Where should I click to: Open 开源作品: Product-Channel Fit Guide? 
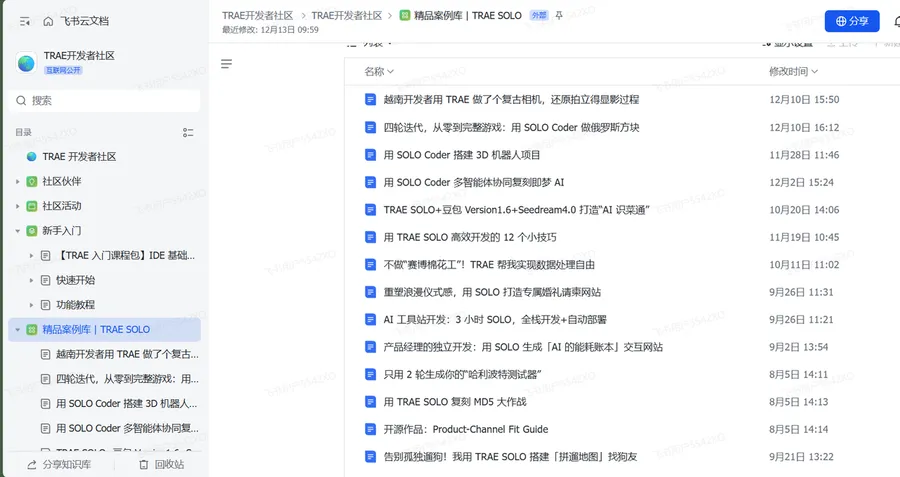(466, 429)
